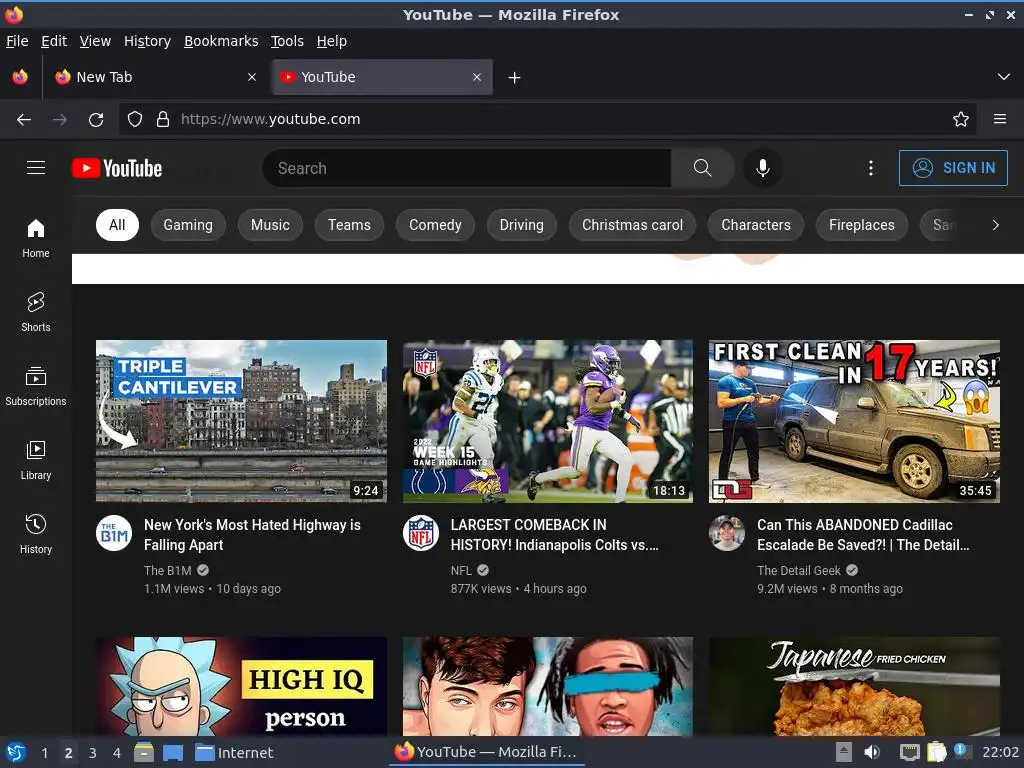Bookmark this page with star icon

click(961, 120)
